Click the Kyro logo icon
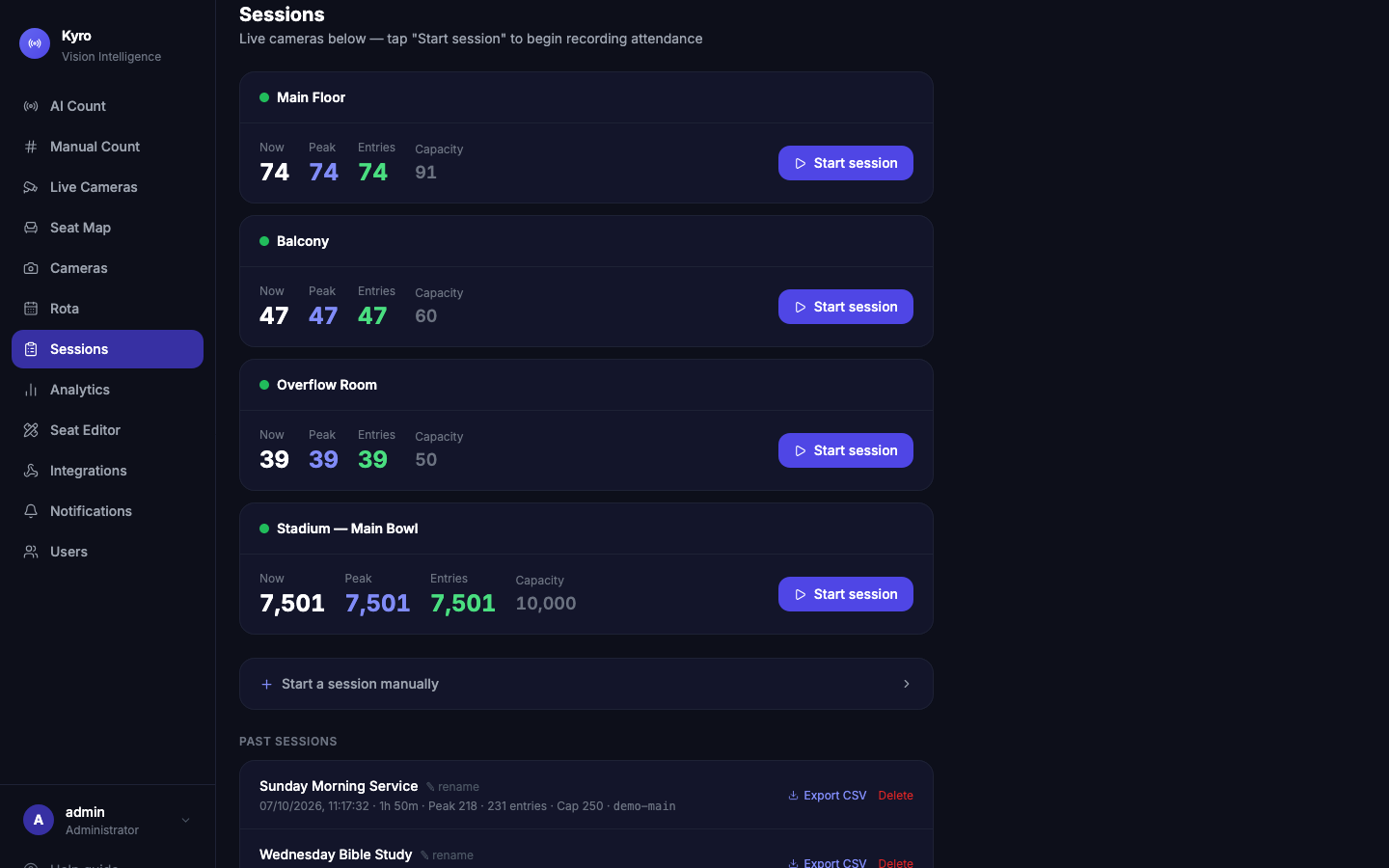1389x868 pixels. [35, 43]
